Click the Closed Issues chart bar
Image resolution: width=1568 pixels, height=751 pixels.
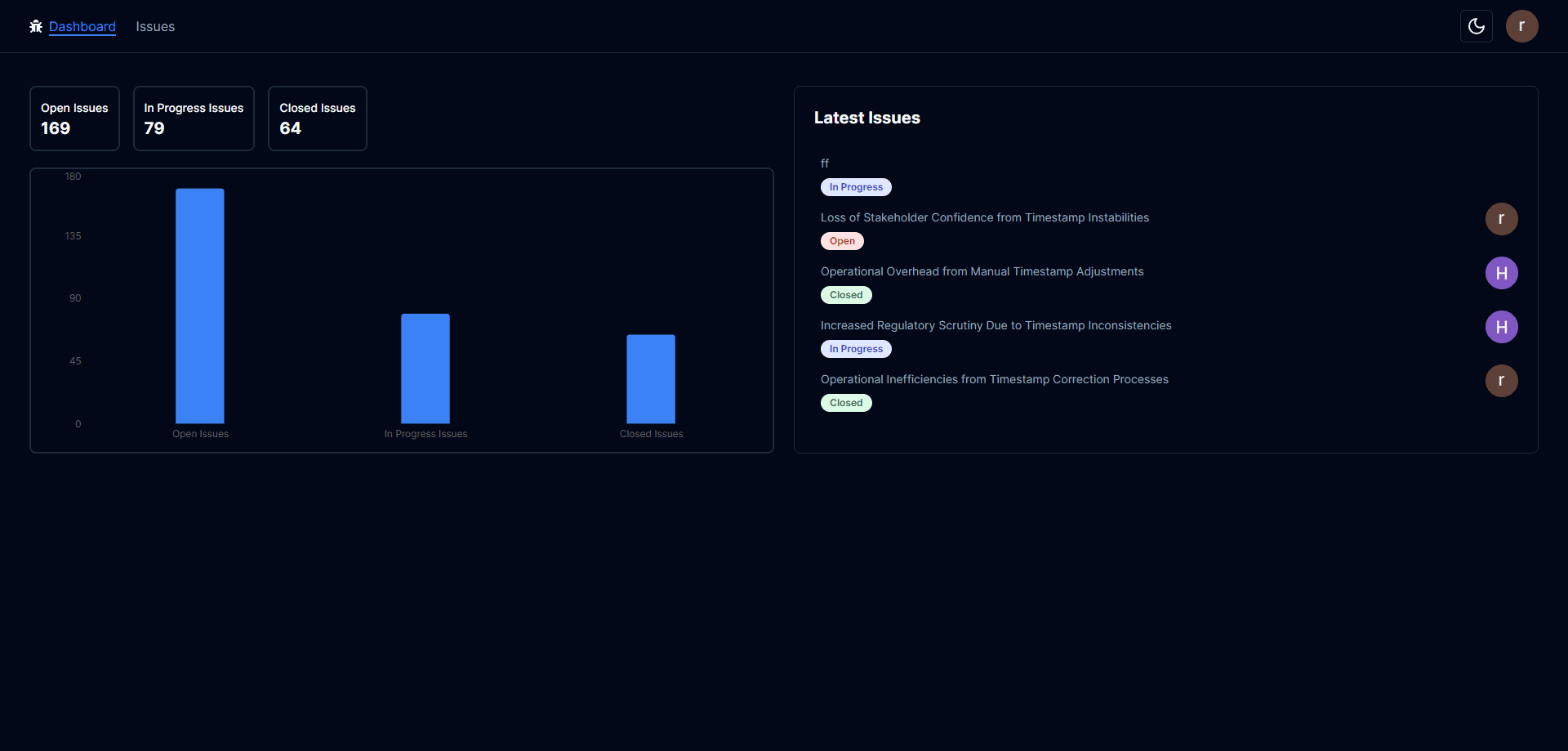coord(651,379)
